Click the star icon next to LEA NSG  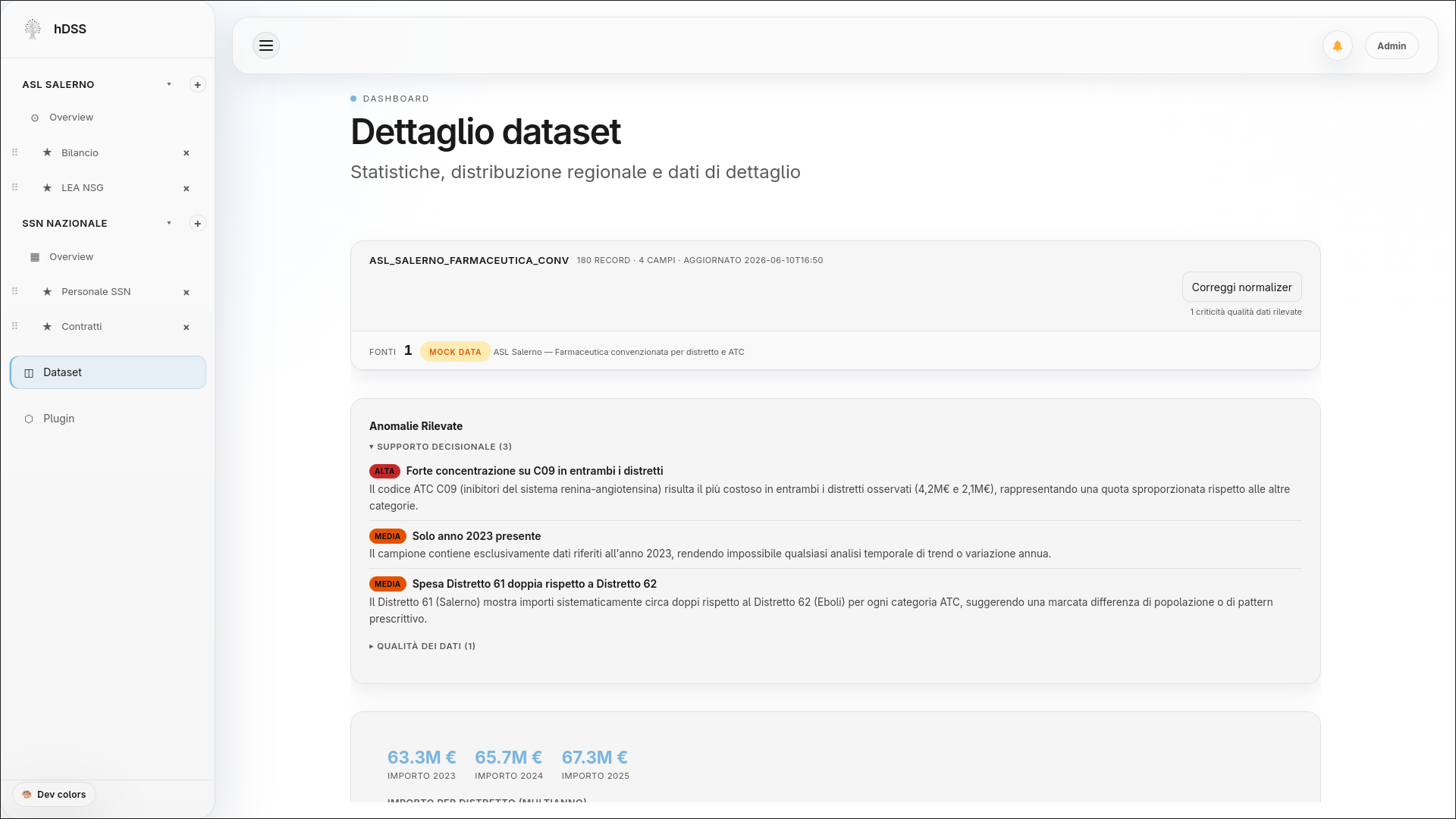[47, 187]
